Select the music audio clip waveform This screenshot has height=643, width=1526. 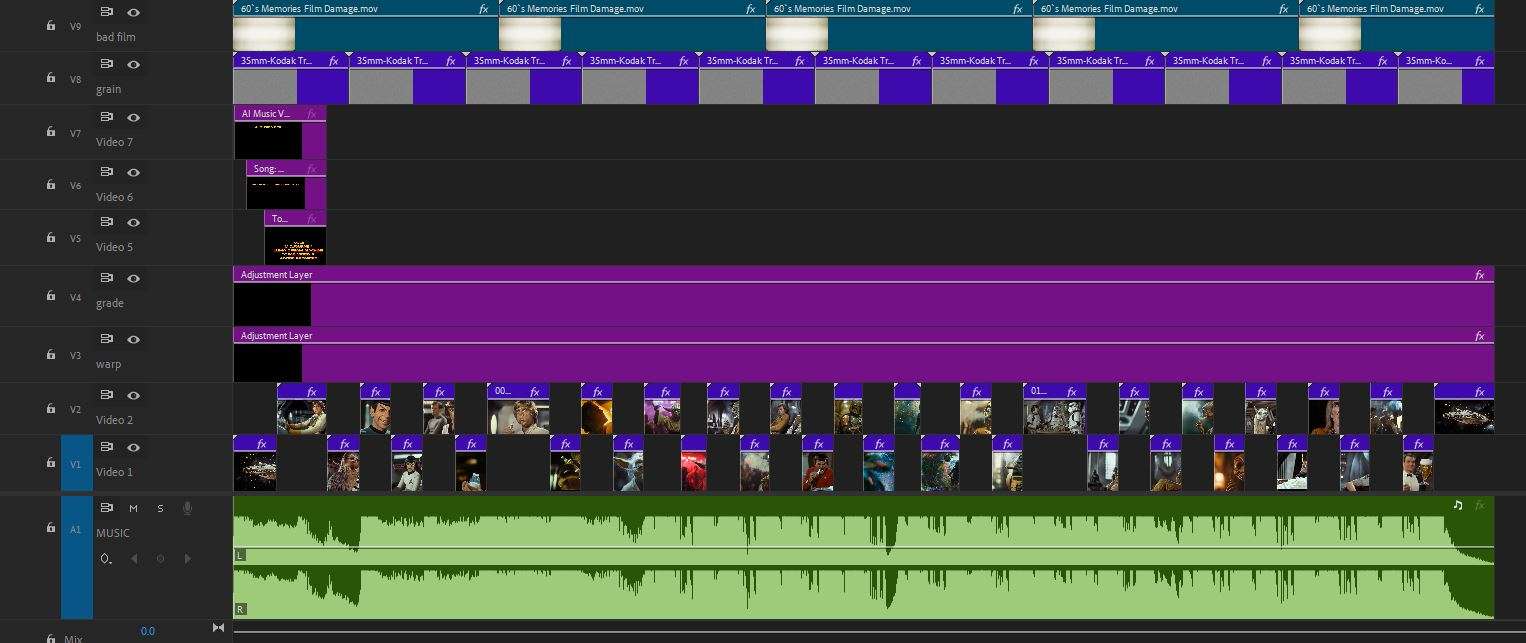tap(863, 557)
